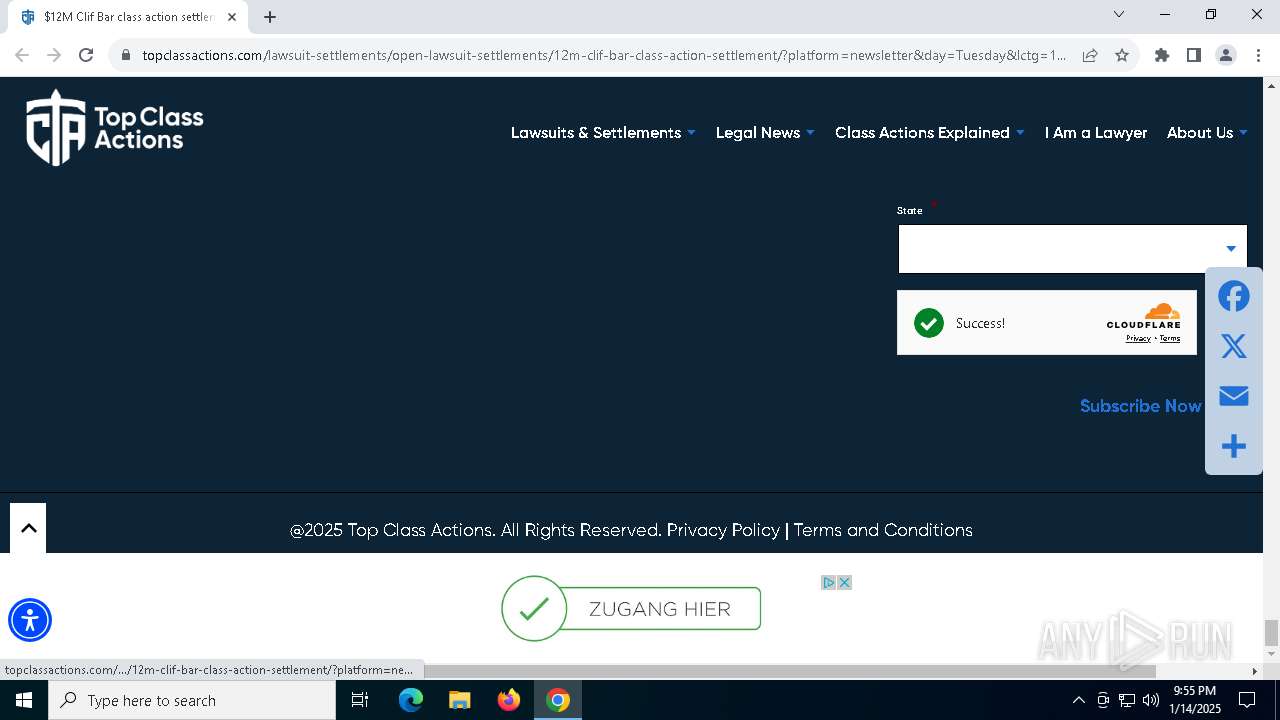
Task: Open the State dropdown
Action: [1072, 249]
